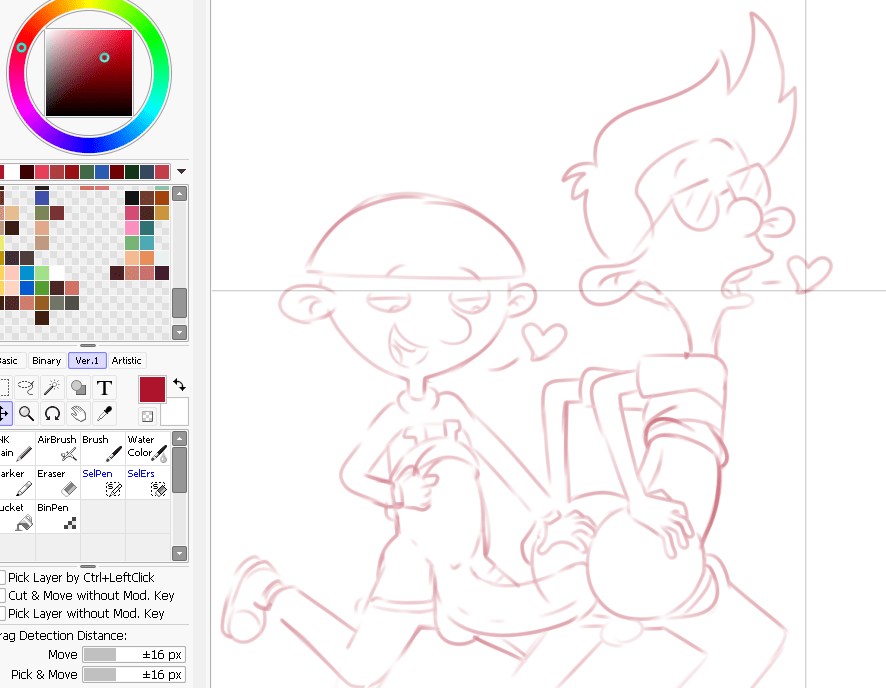Click the brush tray scrollbar down arrow
The height and width of the screenshot is (688, 886).
click(x=180, y=552)
